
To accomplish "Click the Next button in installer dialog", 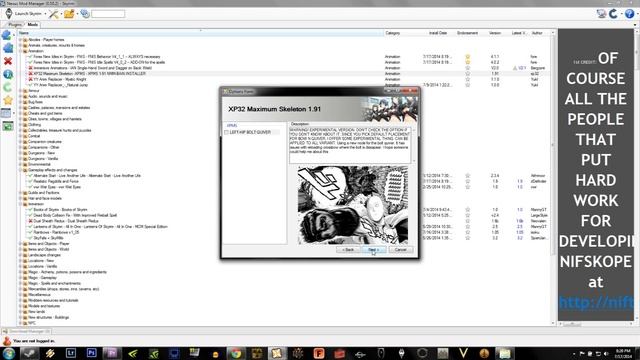I will point(374,250).
